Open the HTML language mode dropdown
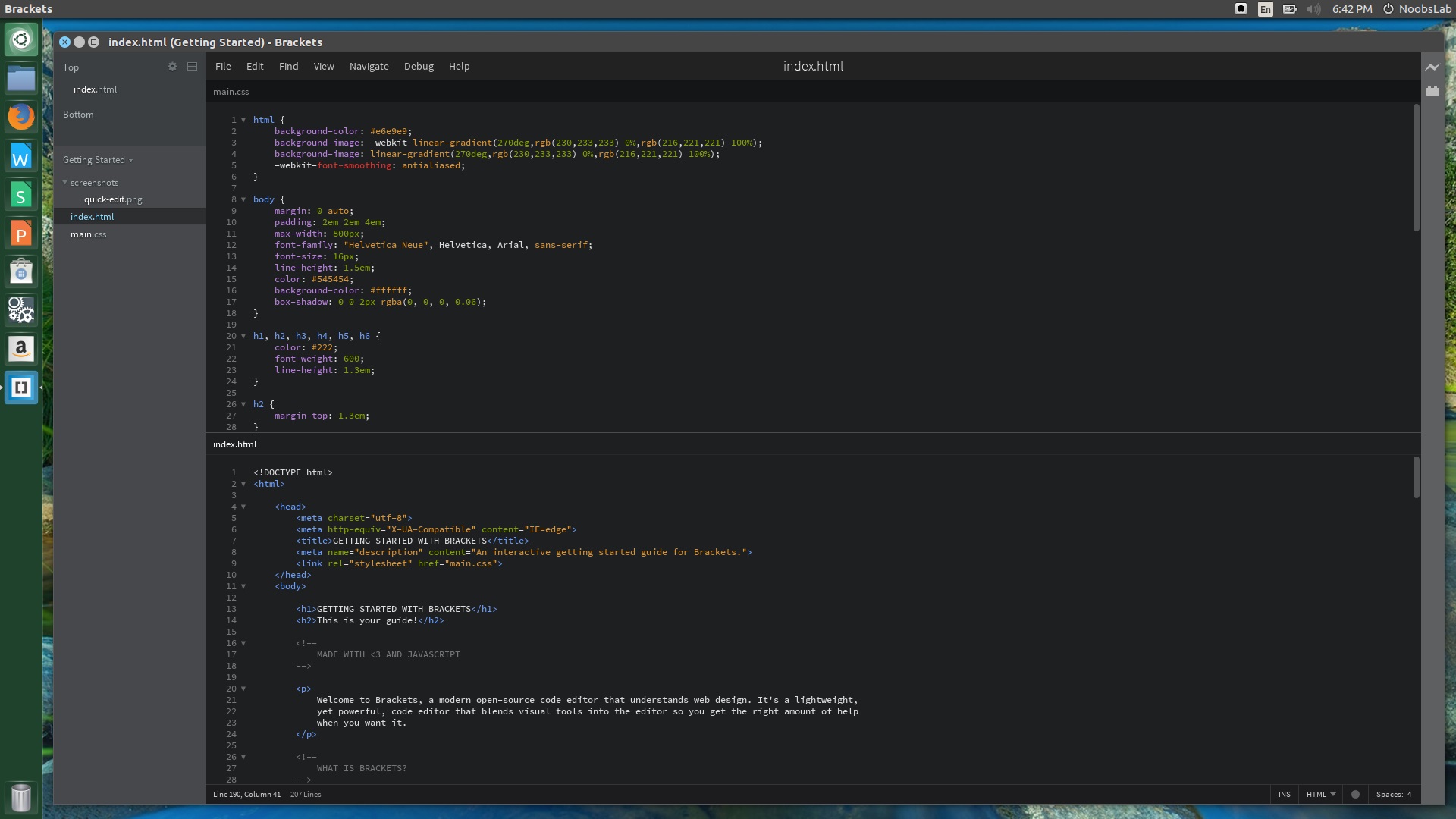1456x819 pixels. tap(1321, 795)
